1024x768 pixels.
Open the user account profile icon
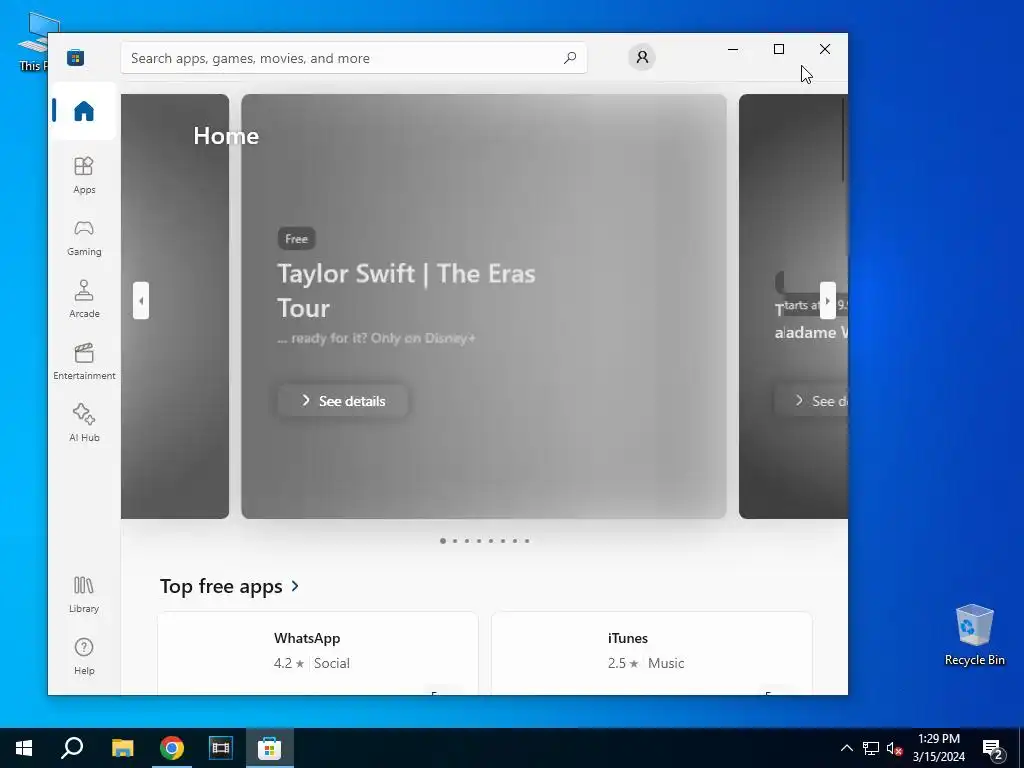click(642, 57)
